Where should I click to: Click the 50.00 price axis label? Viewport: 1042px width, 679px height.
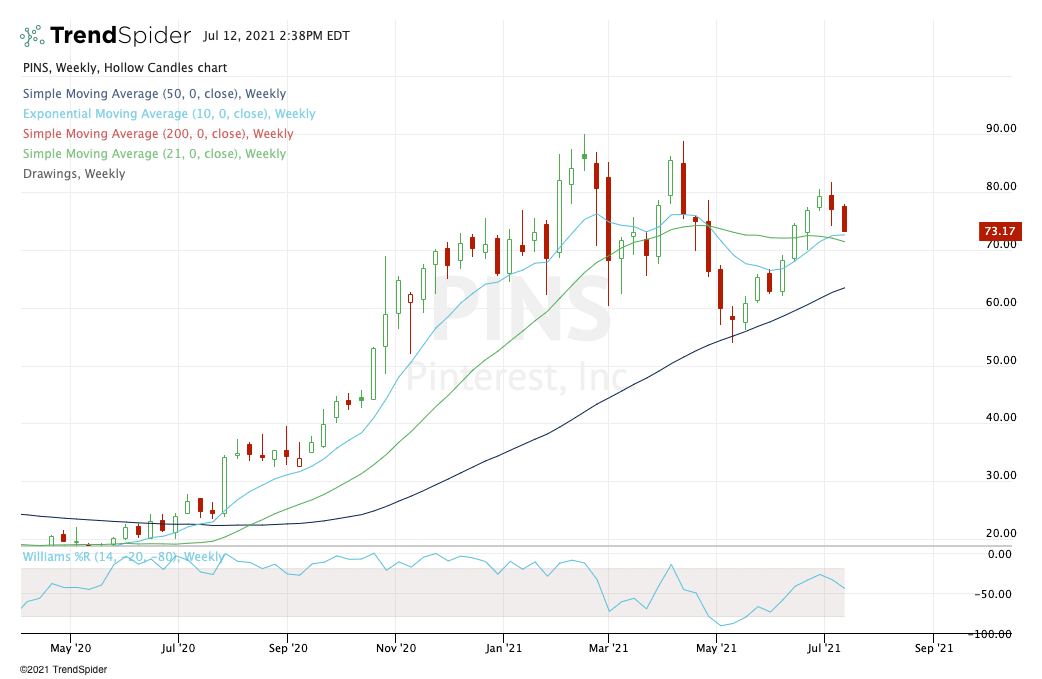(x=1001, y=360)
